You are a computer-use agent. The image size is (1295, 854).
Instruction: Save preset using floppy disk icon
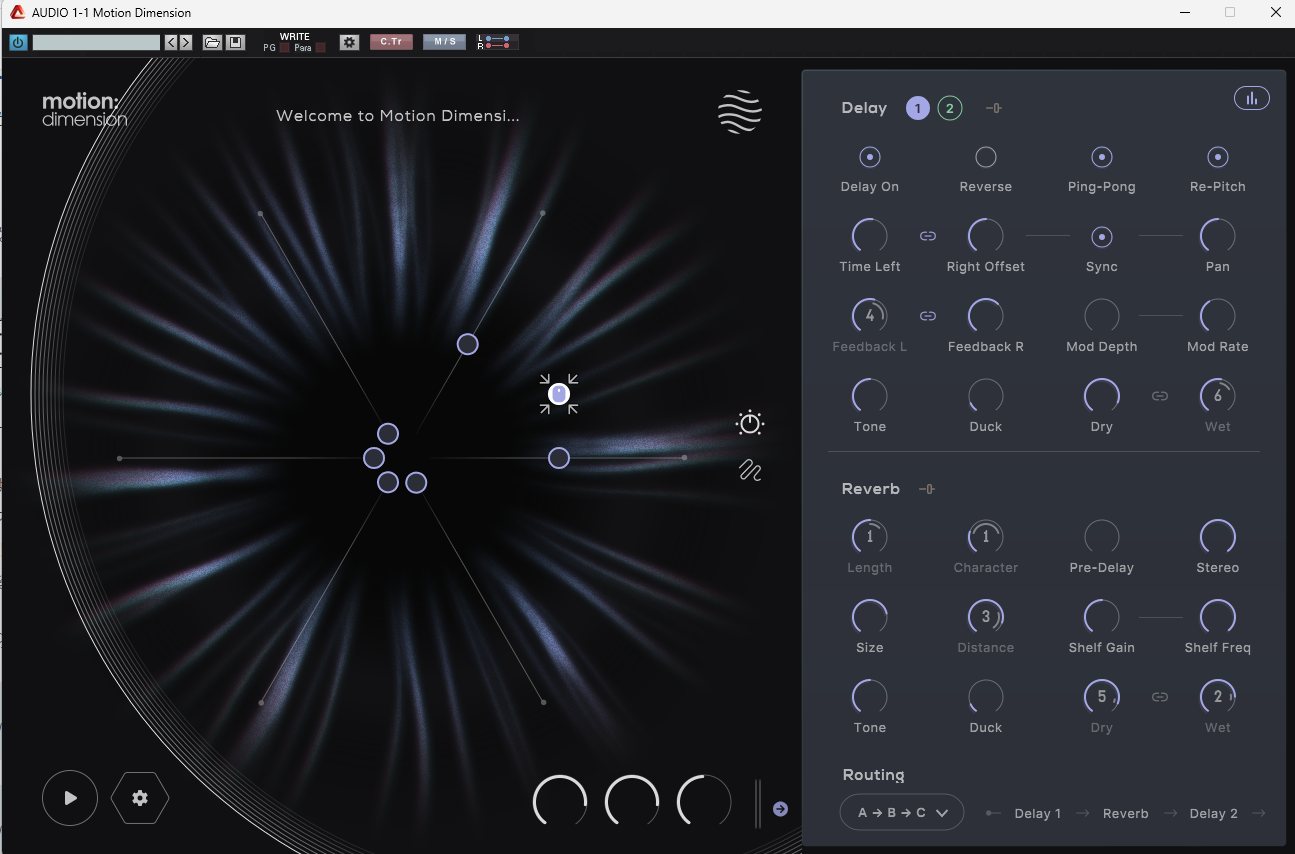(235, 42)
